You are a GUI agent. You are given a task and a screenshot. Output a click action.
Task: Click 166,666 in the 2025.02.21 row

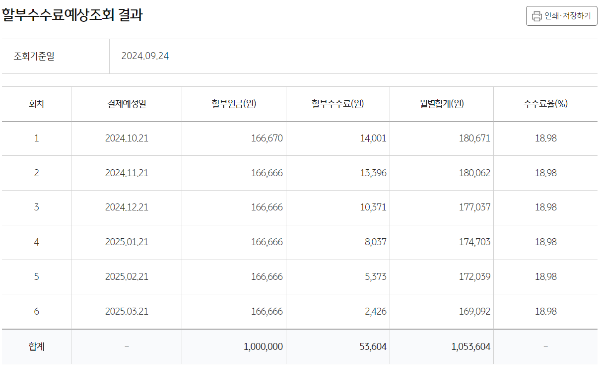tap(267, 277)
